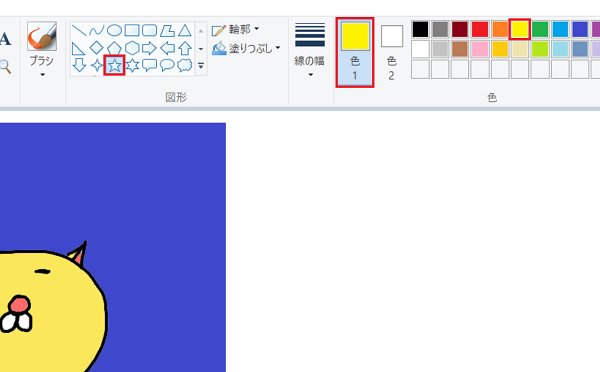The height and width of the screenshot is (372, 600).
Task: Pick the red color swatch
Action: pyautogui.click(x=480, y=29)
